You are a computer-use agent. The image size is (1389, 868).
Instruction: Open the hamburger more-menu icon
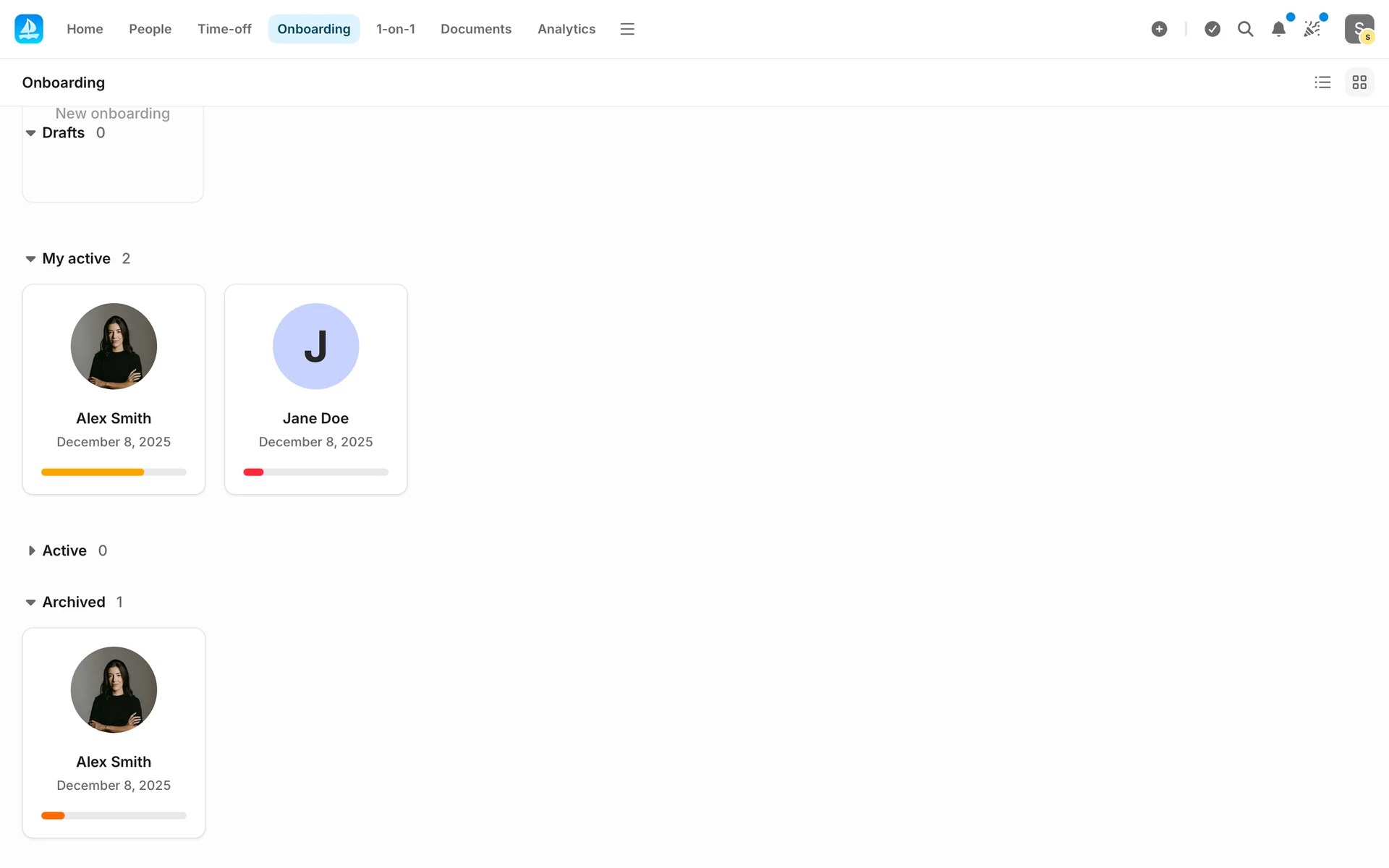[627, 29]
